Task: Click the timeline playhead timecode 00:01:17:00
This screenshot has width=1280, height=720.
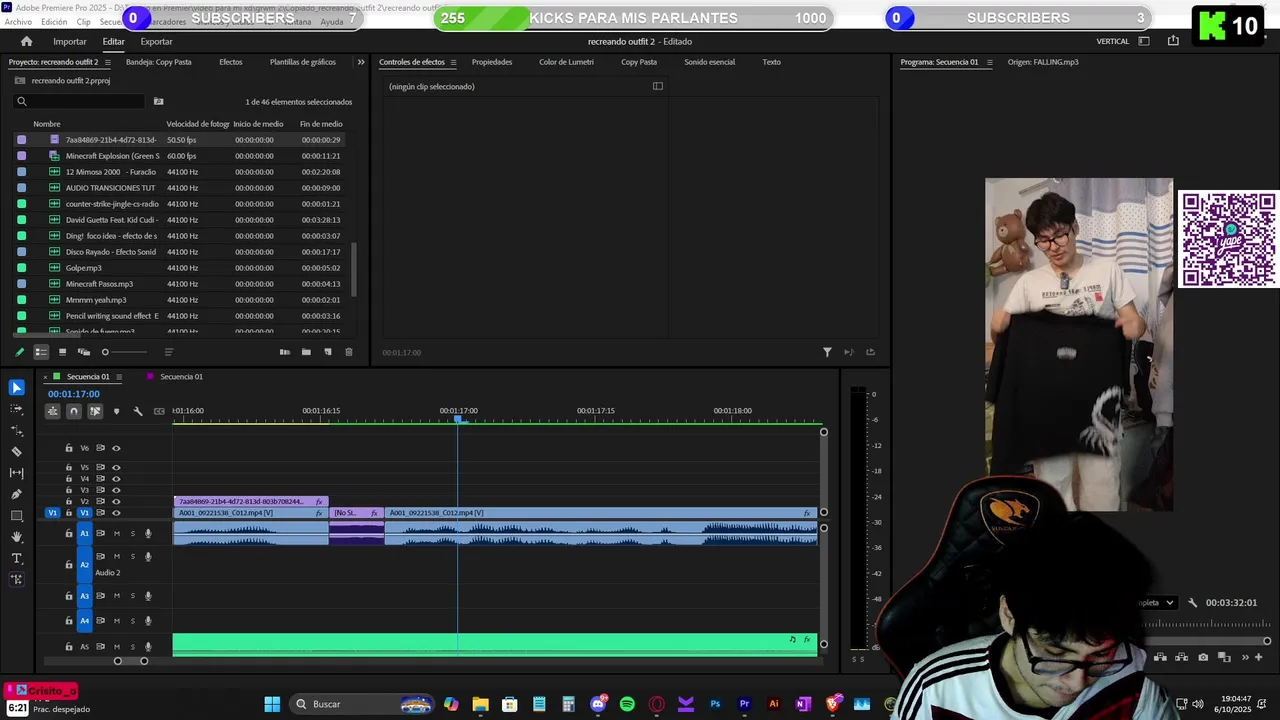Action: 74,394
